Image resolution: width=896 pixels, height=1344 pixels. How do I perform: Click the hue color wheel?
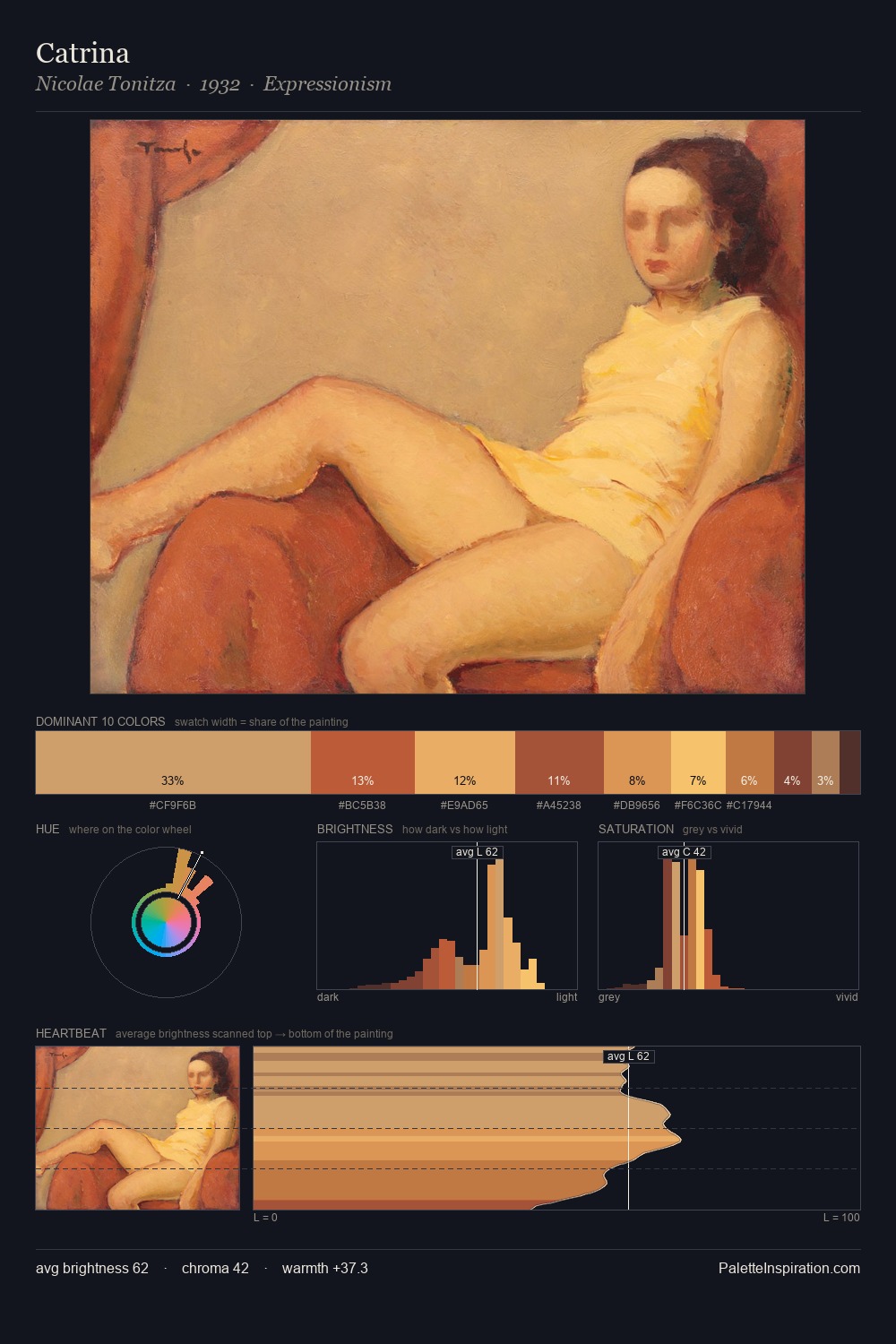coord(166,921)
